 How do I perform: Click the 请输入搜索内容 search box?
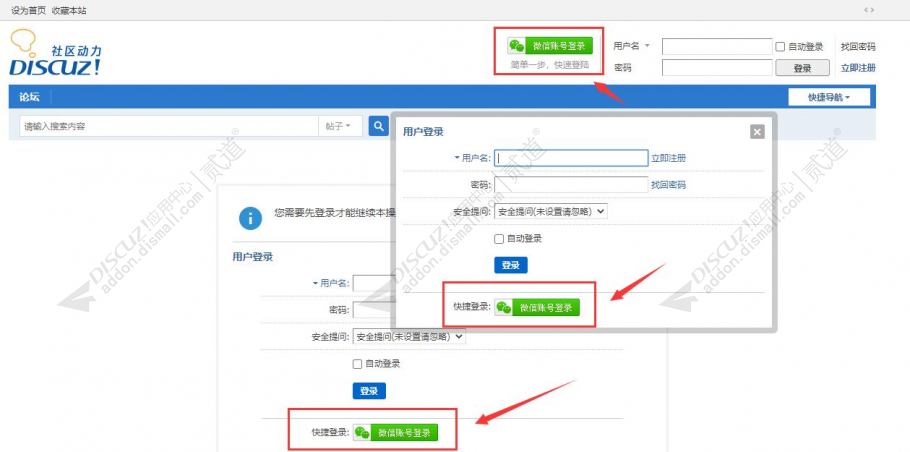(x=169, y=126)
